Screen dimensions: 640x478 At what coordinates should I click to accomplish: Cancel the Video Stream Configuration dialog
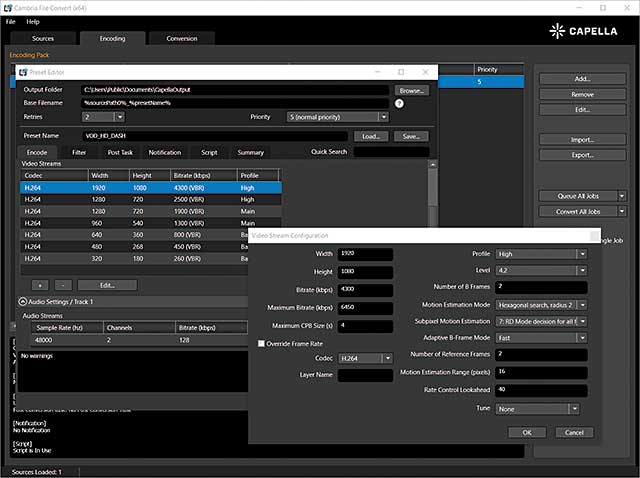(574, 432)
